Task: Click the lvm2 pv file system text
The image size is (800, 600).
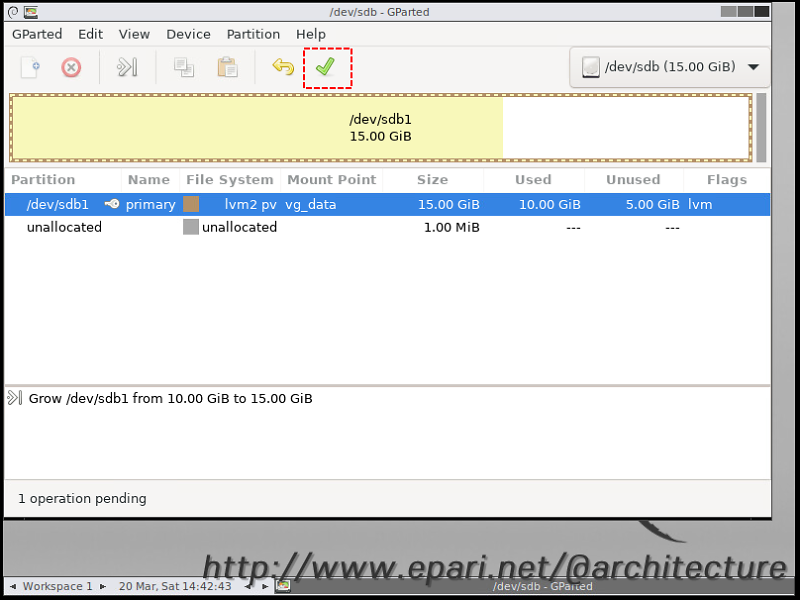Action: [251, 205]
